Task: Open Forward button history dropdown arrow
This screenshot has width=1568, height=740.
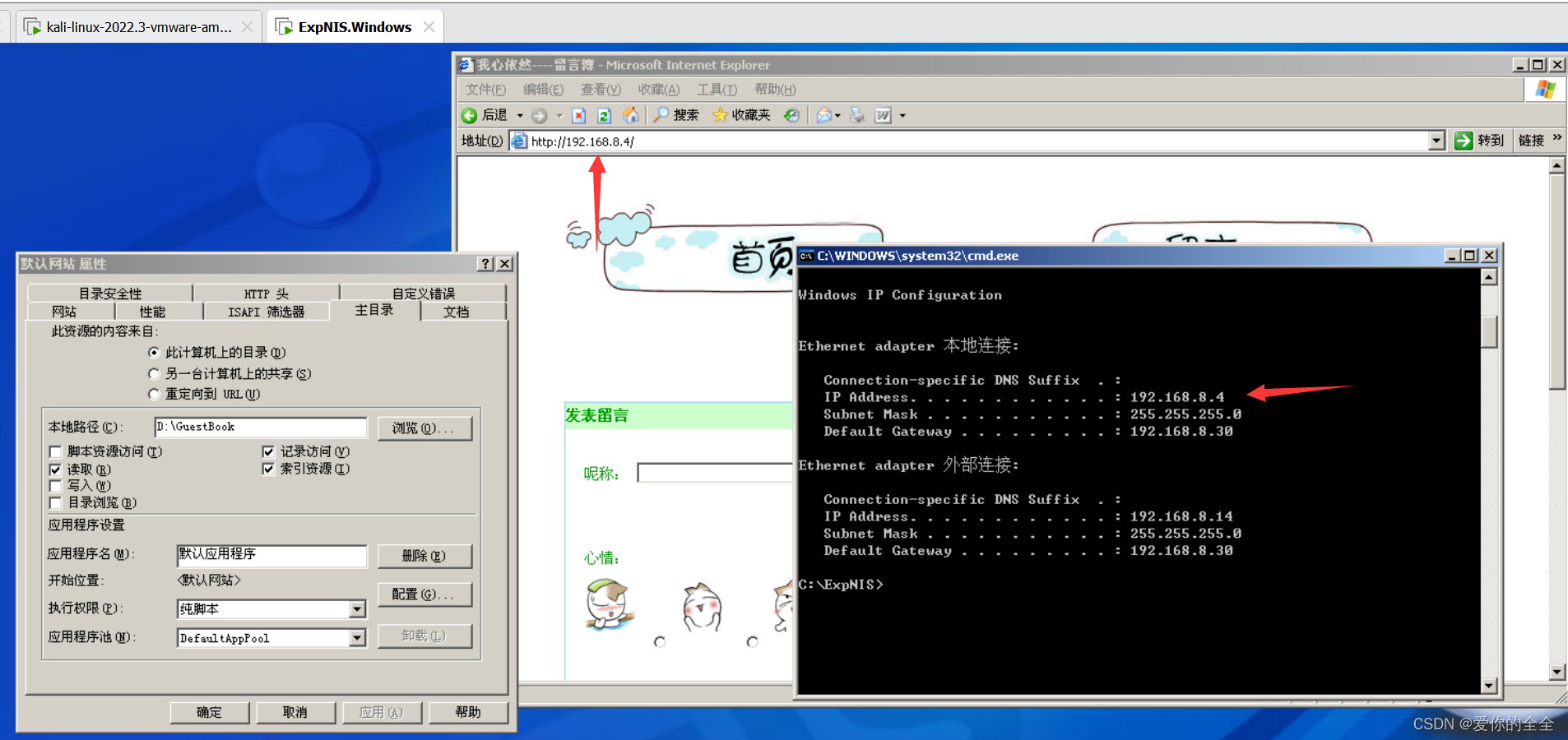Action: pos(559,116)
